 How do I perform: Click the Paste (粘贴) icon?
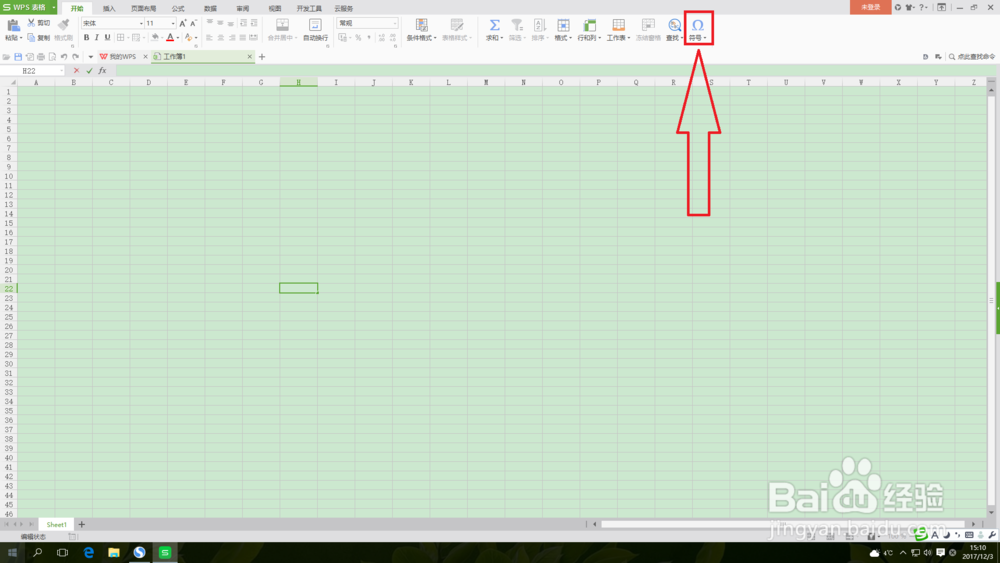pyautogui.click(x=13, y=26)
